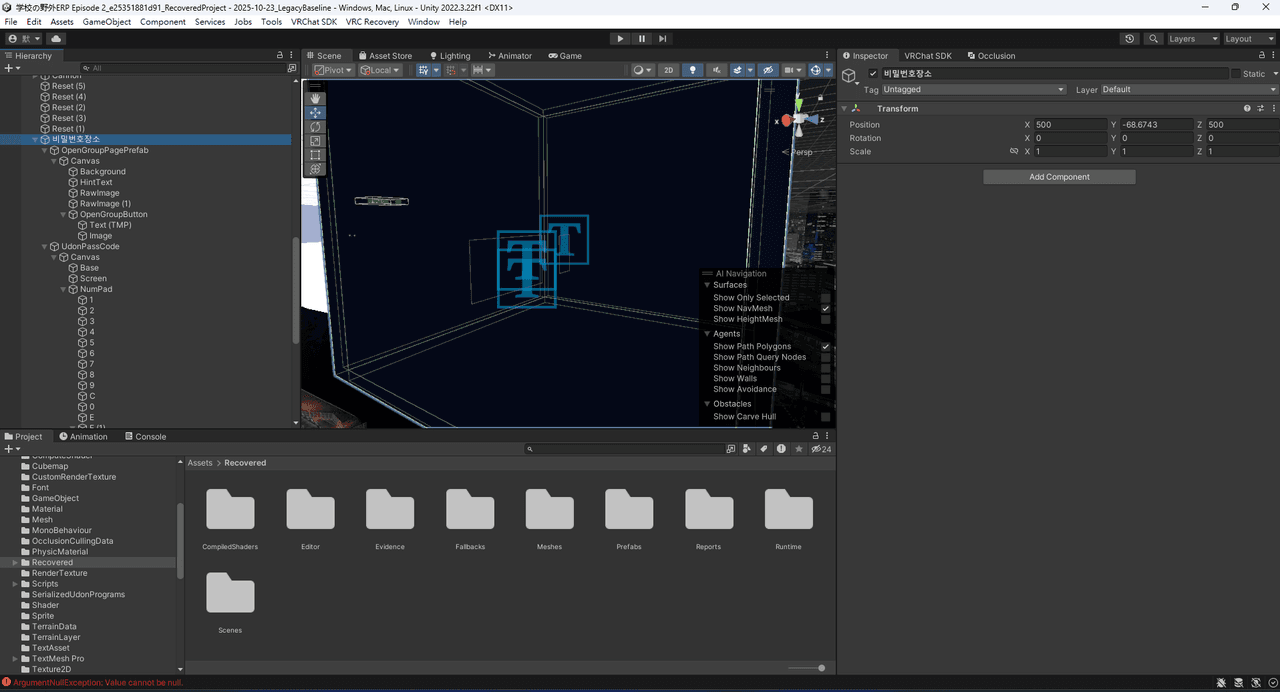Open the Undo History button
1280x692 pixels.
coord(1130,39)
